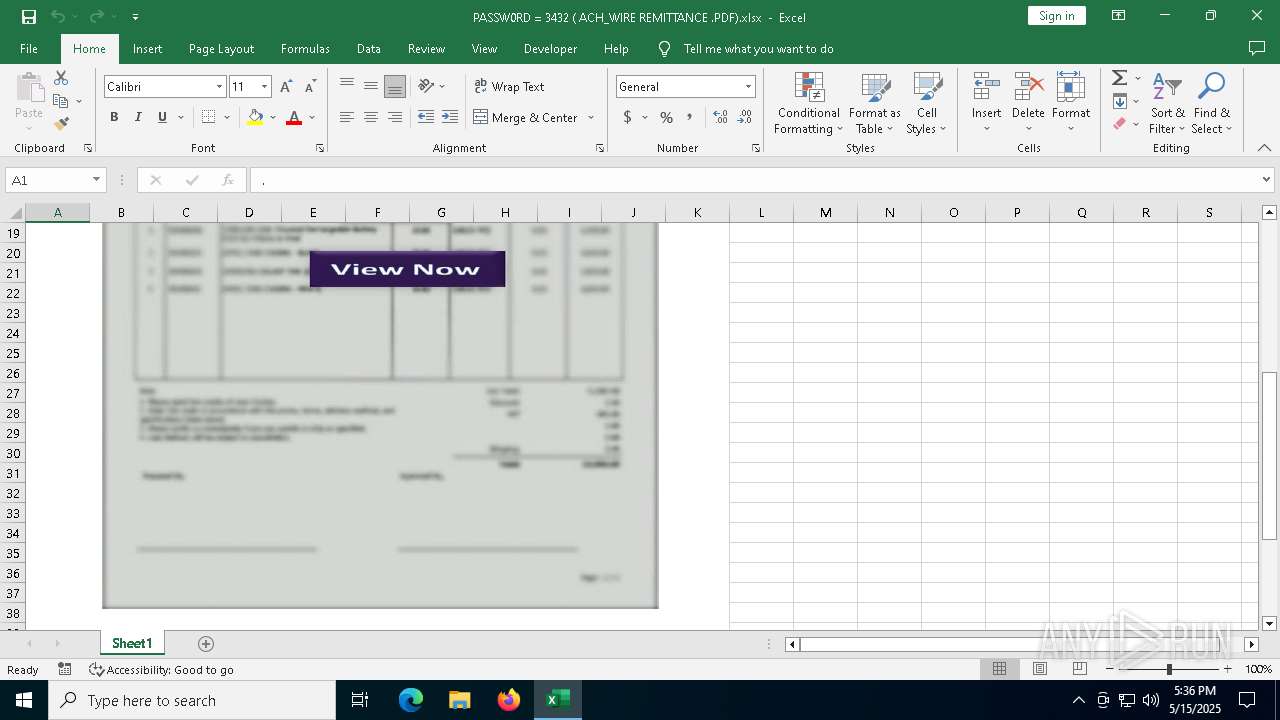Click Merge & Center
This screenshot has height=720, width=1280.
point(526,117)
